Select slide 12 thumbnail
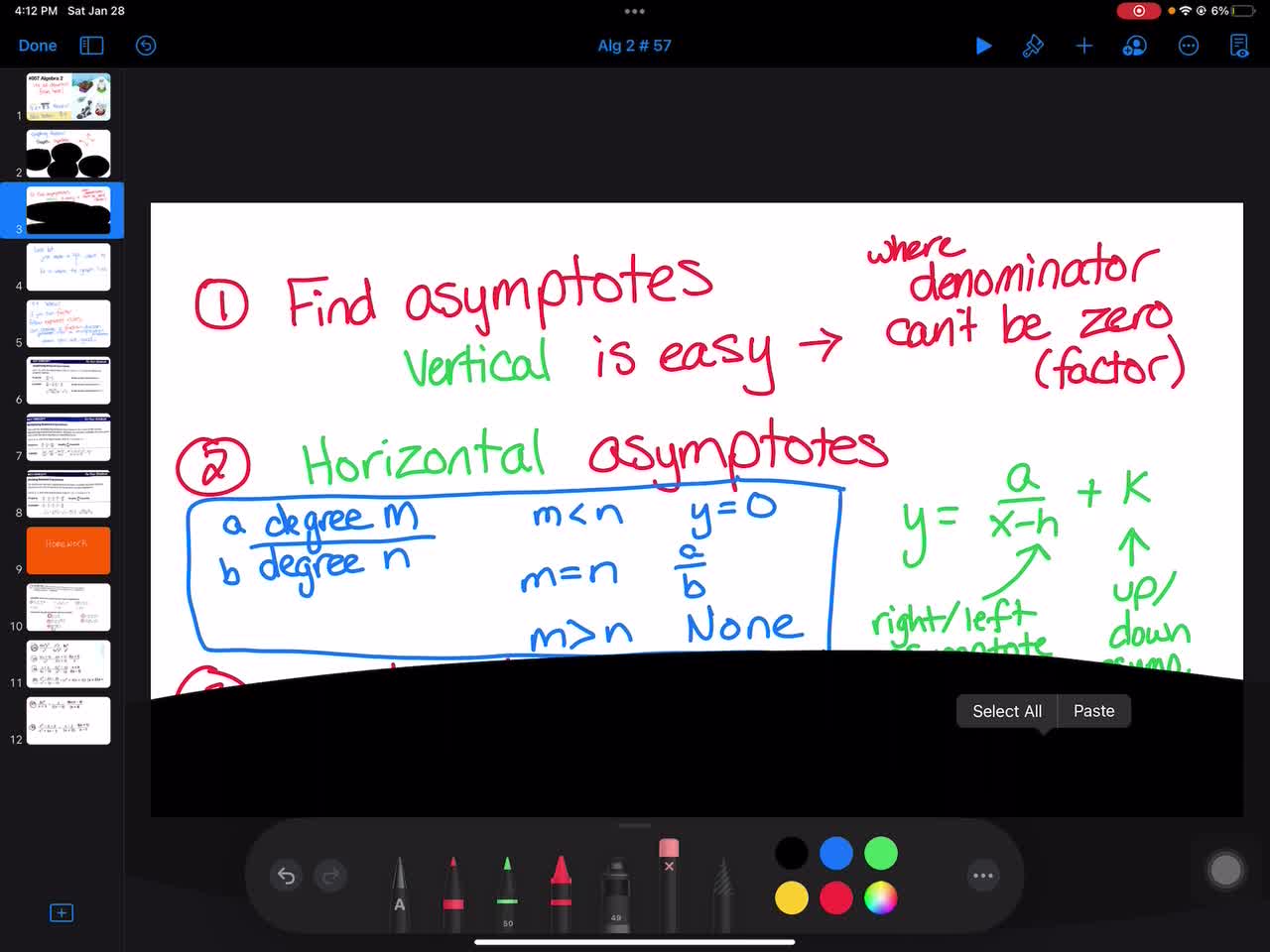The image size is (1270, 952). point(68,720)
